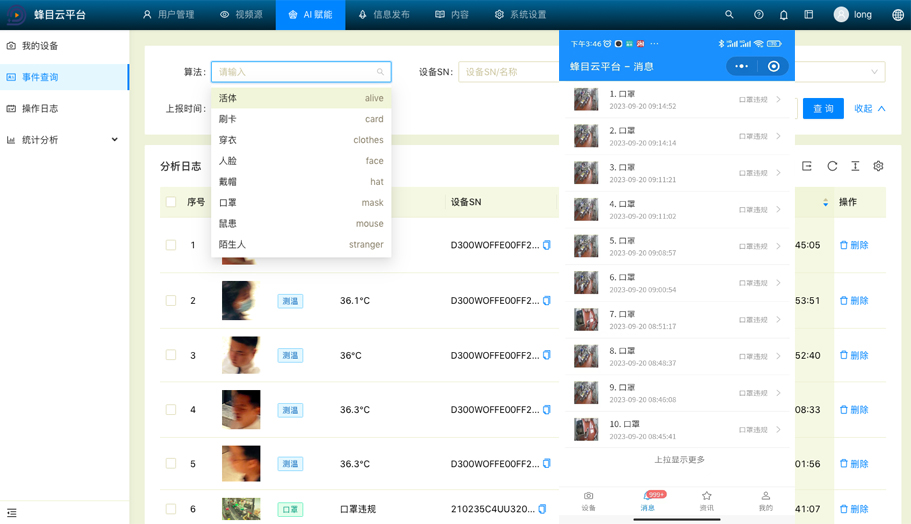Viewport: 911px width, 524px height.
Task: Select 穿衣 clothes algorithm option
Action: pos(301,140)
